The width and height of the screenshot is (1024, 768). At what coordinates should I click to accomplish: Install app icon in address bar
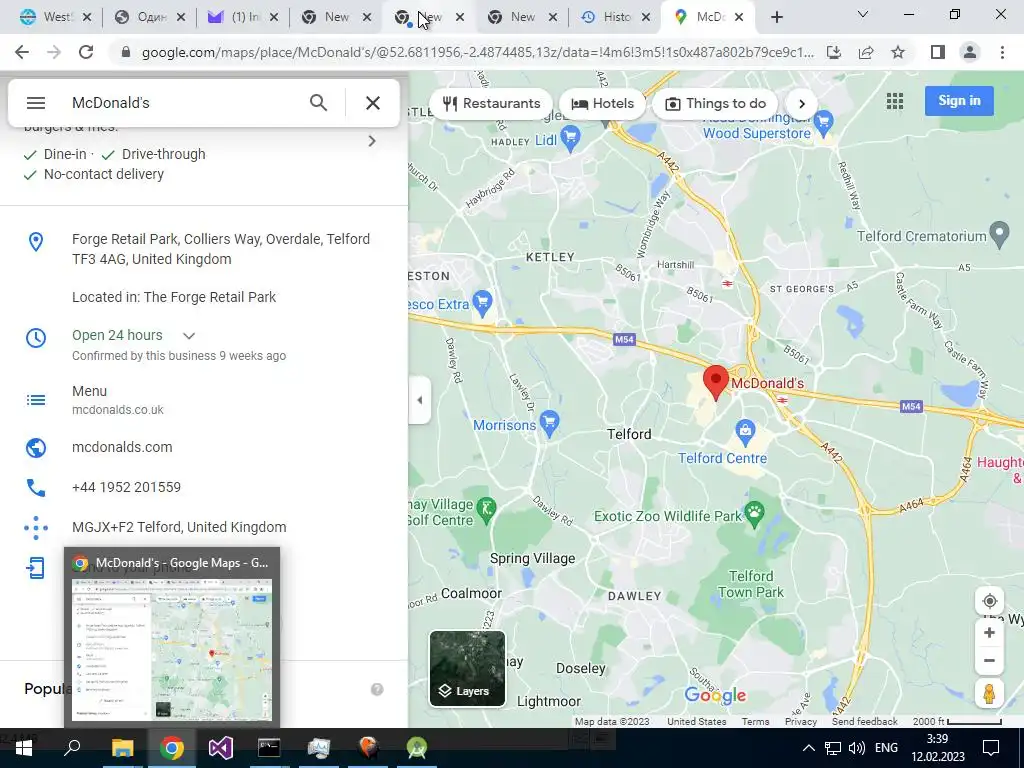point(834,52)
